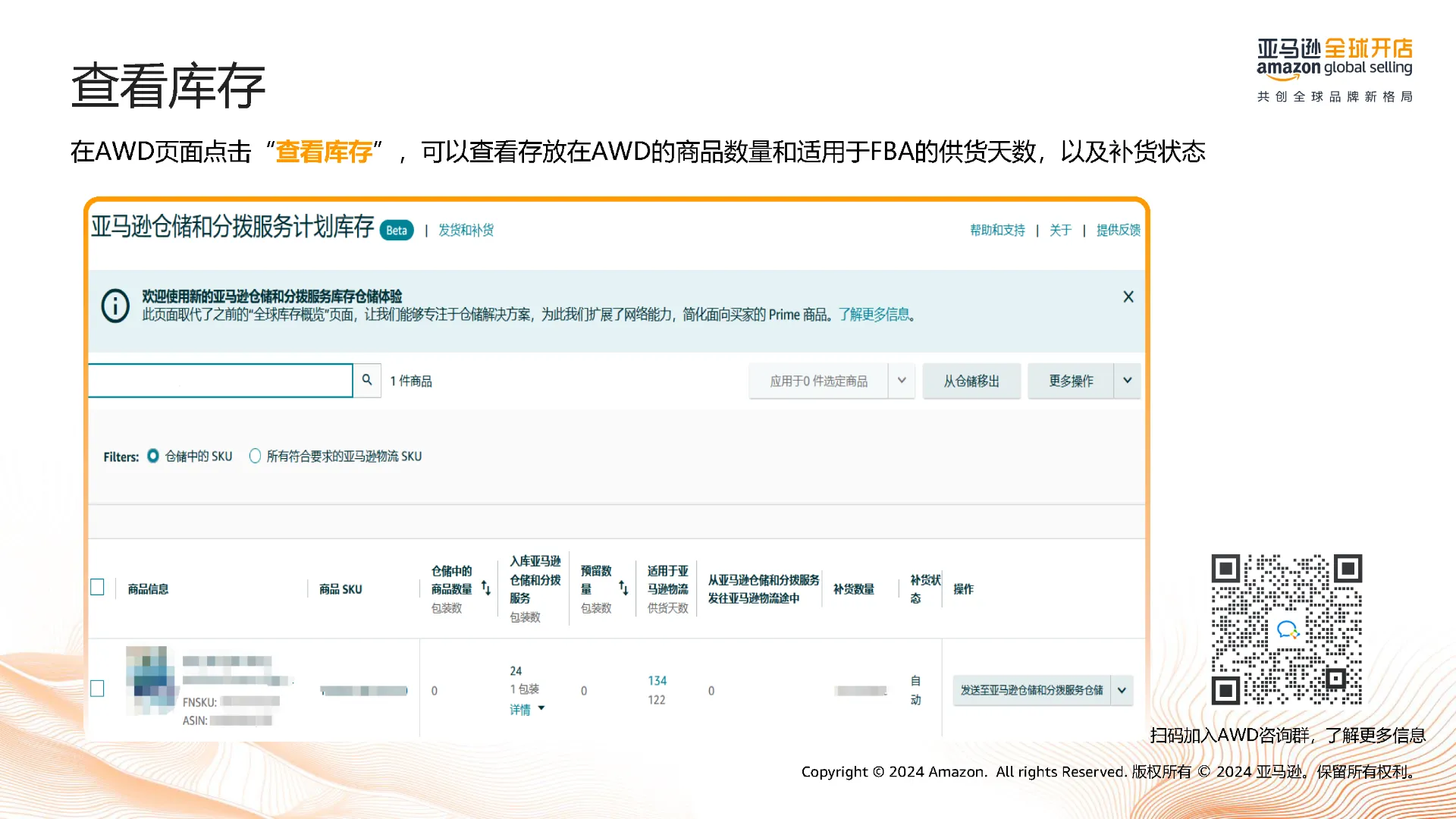The image size is (1456, 819).
Task: Click the 帮助和支持 link
Action: click(997, 230)
